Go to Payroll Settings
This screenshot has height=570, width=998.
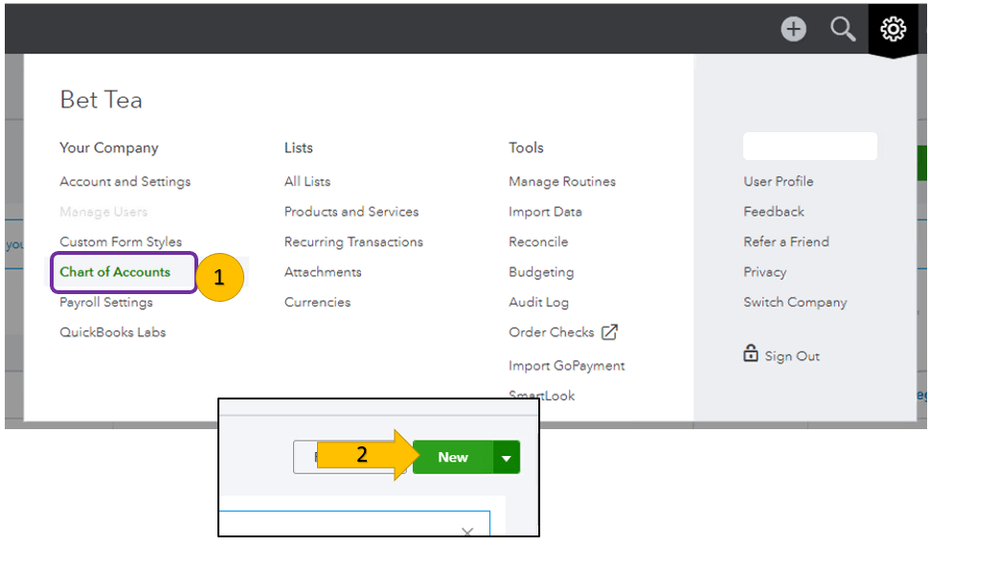[106, 302]
